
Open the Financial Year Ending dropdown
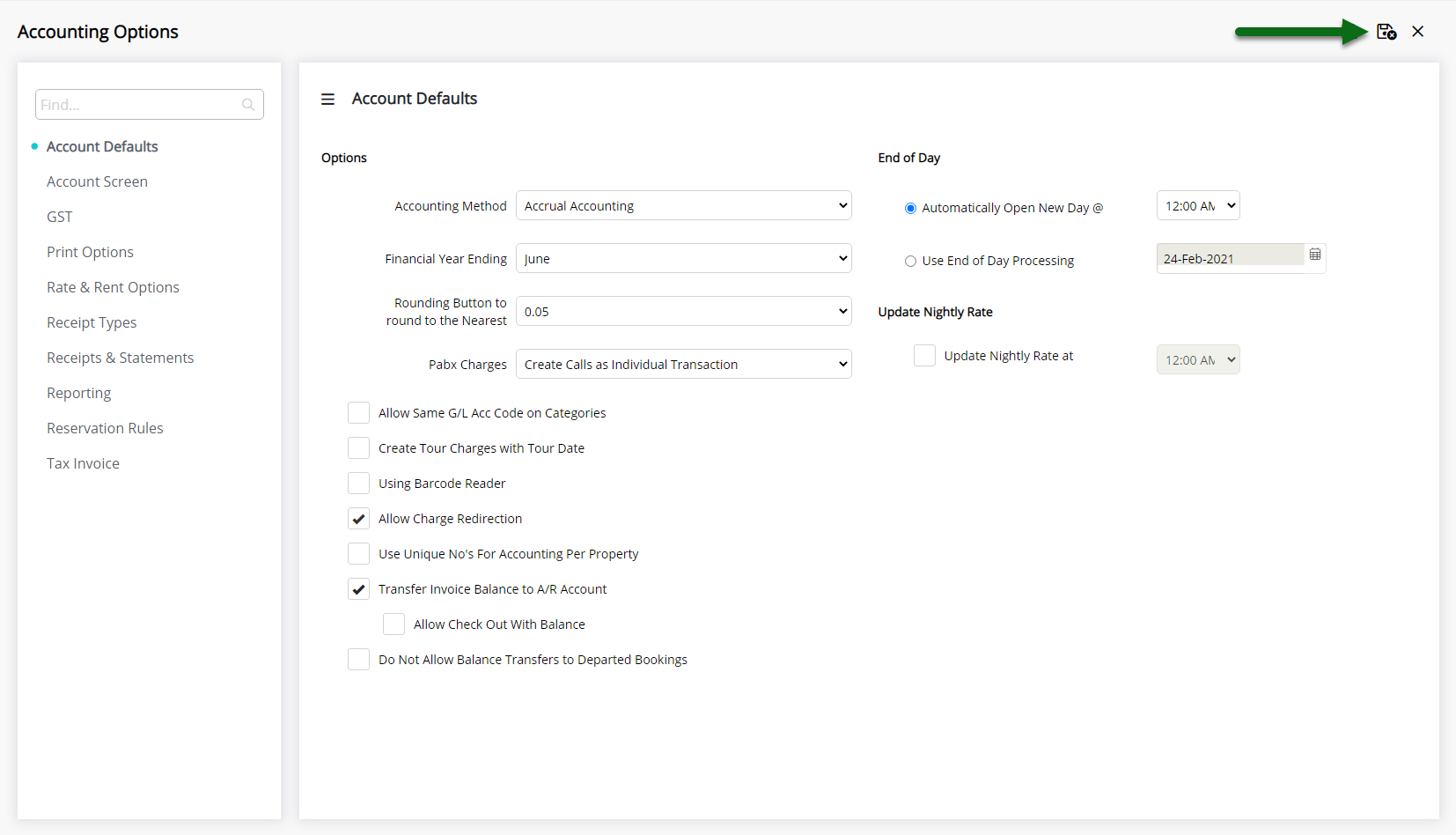[683, 259]
